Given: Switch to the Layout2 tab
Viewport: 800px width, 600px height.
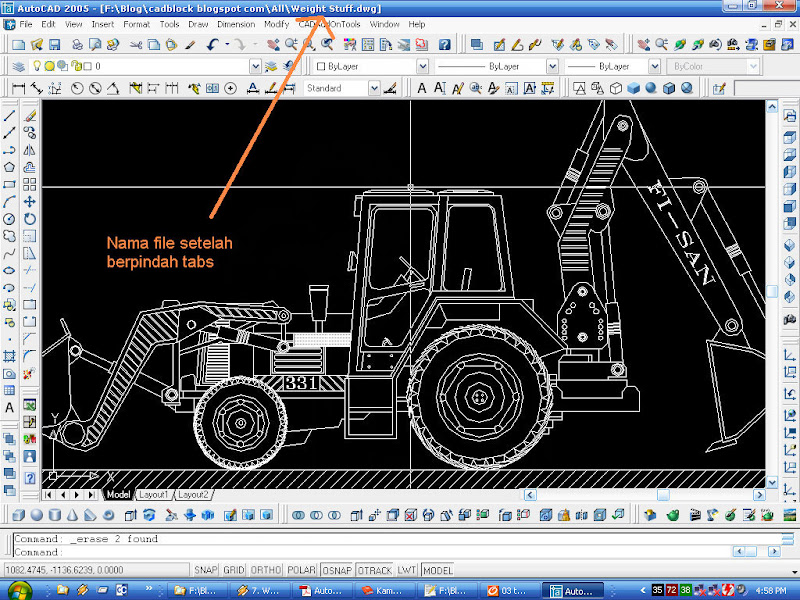Looking at the screenshot, I should coord(193,494).
